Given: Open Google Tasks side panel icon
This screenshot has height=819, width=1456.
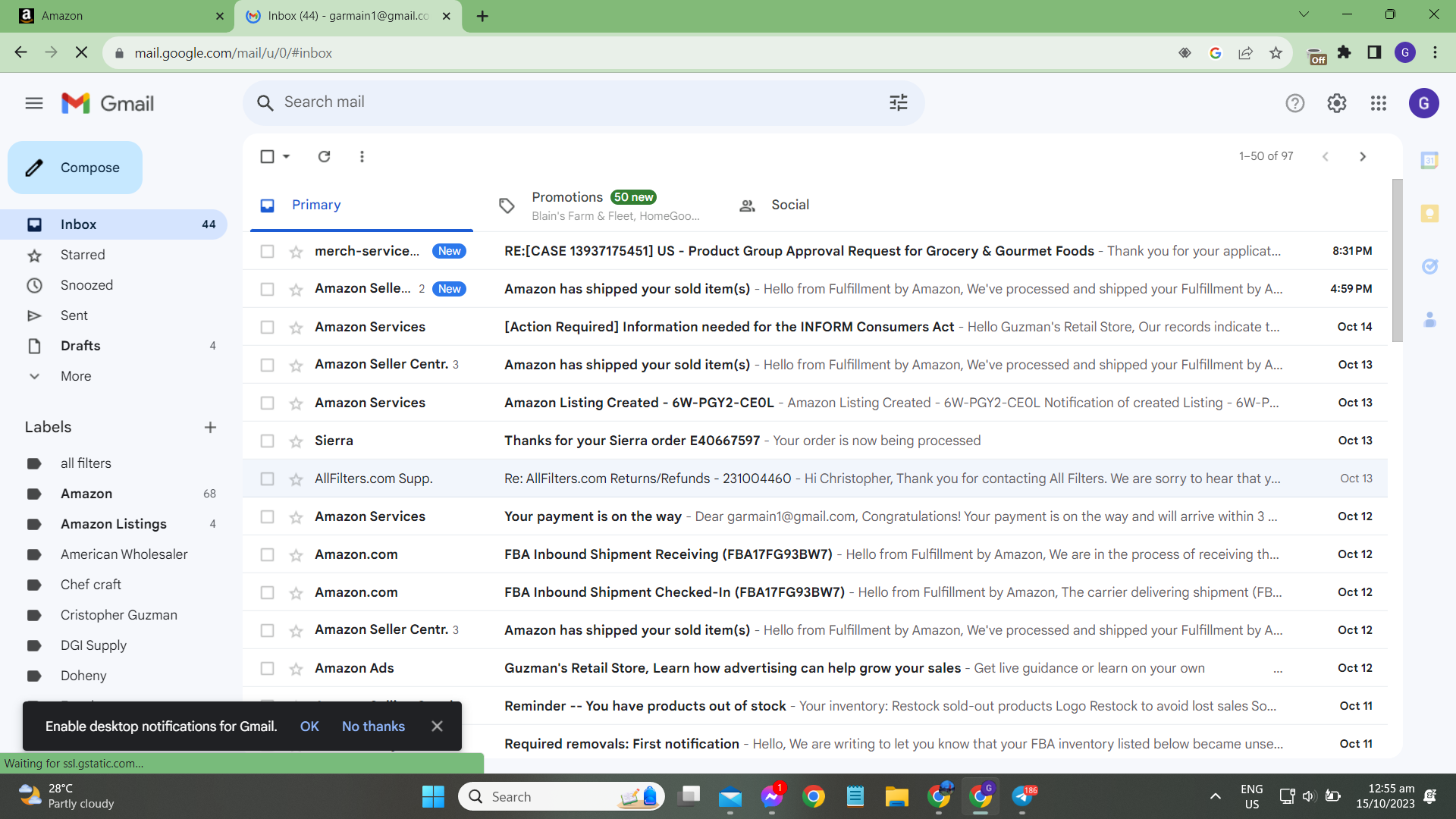Looking at the screenshot, I should click(1429, 266).
